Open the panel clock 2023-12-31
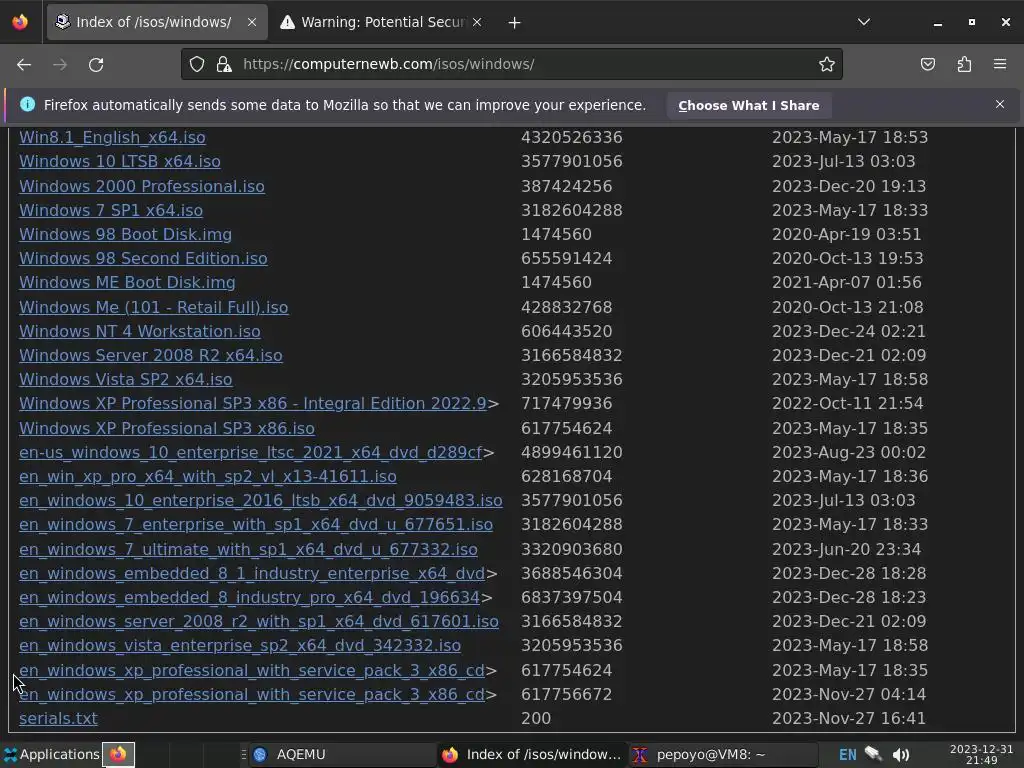 [x=981, y=754]
